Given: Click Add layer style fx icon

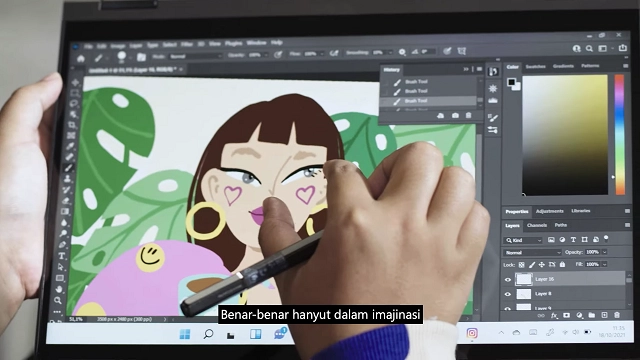Looking at the screenshot, I should coord(554,316).
